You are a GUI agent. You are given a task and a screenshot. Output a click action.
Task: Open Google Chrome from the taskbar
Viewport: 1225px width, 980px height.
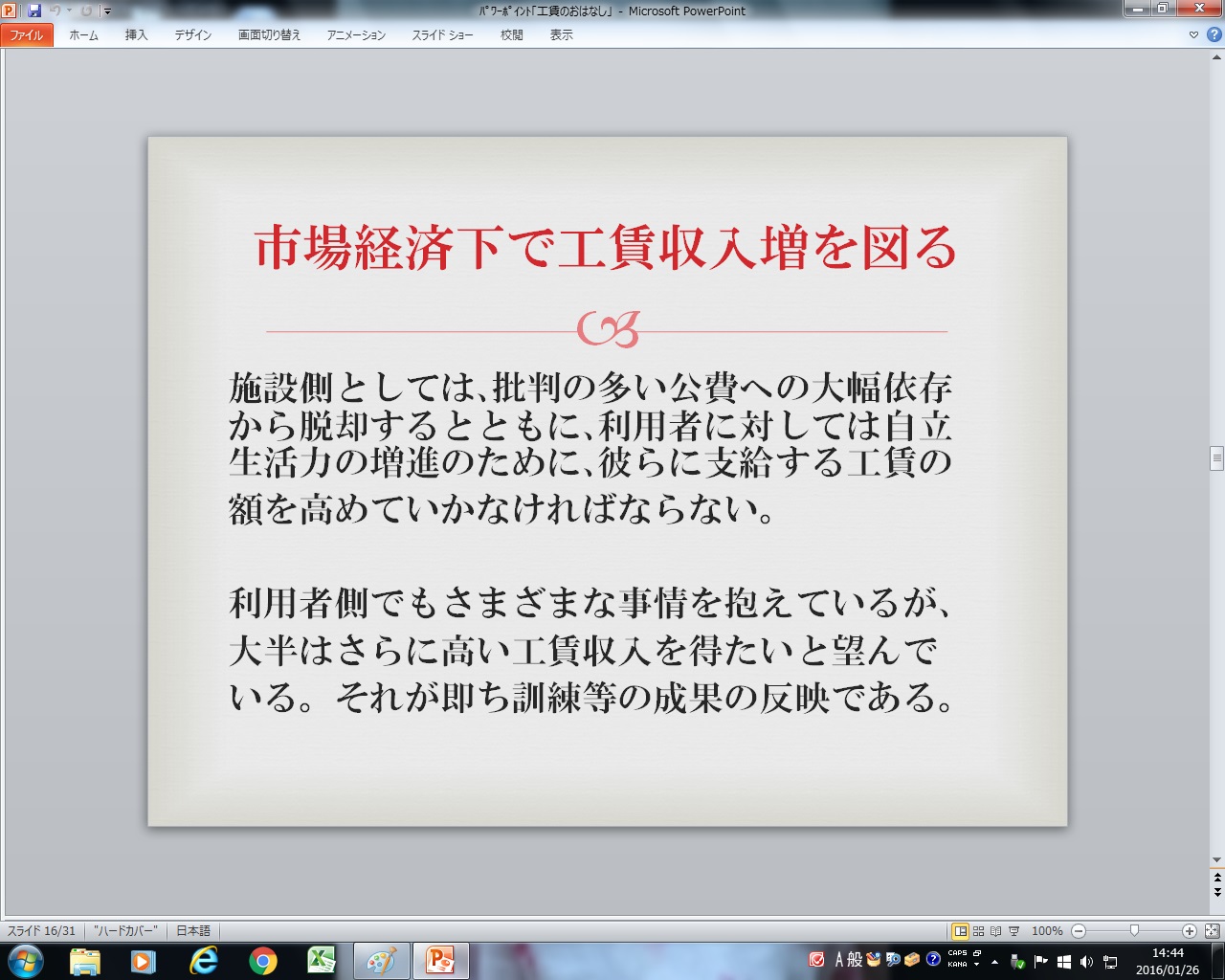coord(262,961)
